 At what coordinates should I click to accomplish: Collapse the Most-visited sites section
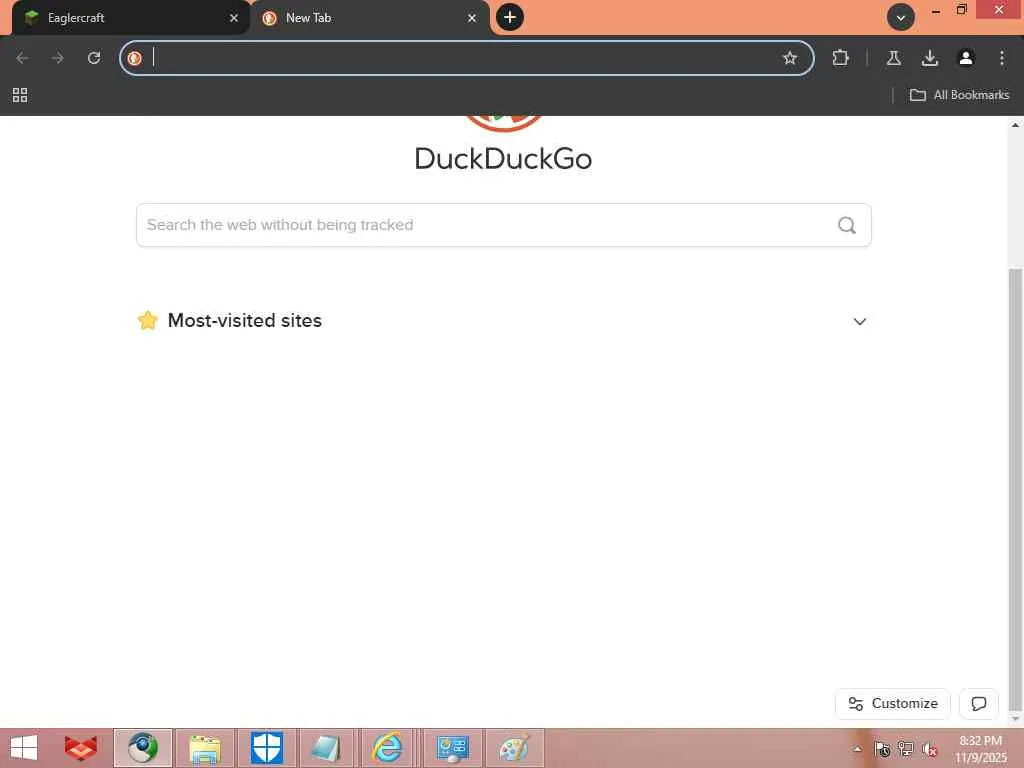(860, 321)
